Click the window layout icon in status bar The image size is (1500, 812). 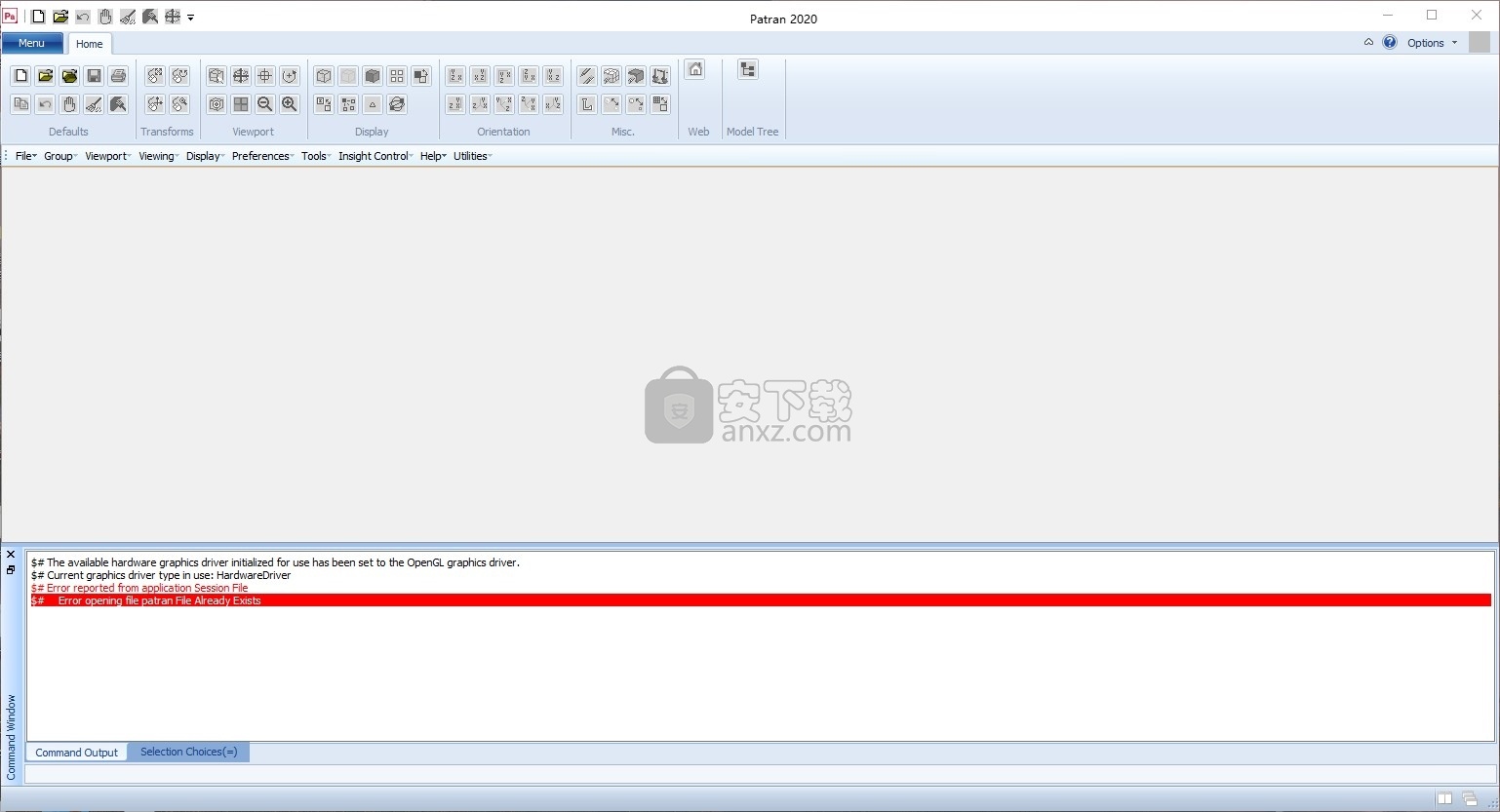(1444, 799)
